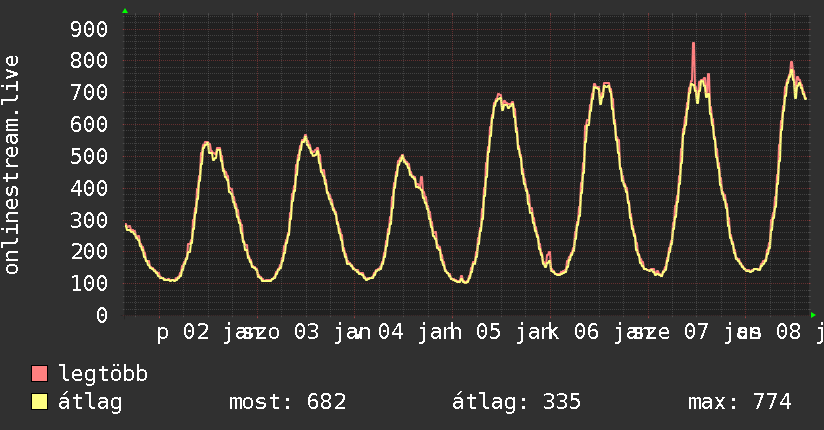The width and height of the screenshot is (824, 430).
Task: Click the 'most: 682' current value
Action: (x=287, y=402)
